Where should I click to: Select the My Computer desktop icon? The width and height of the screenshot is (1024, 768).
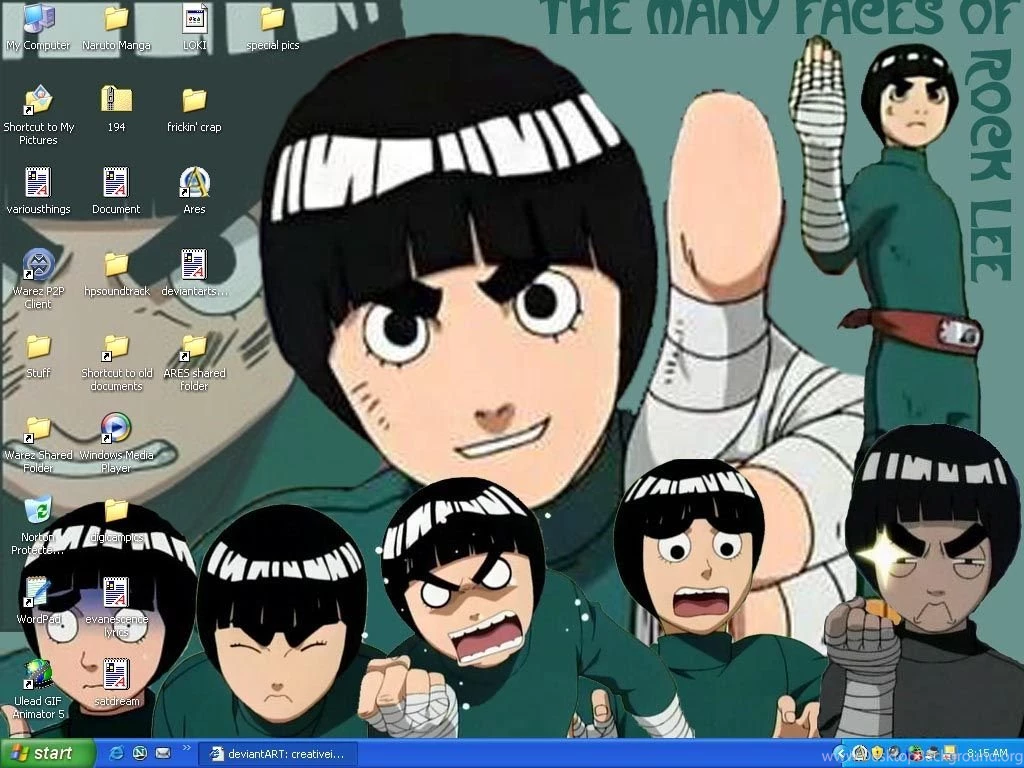click(38, 26)
